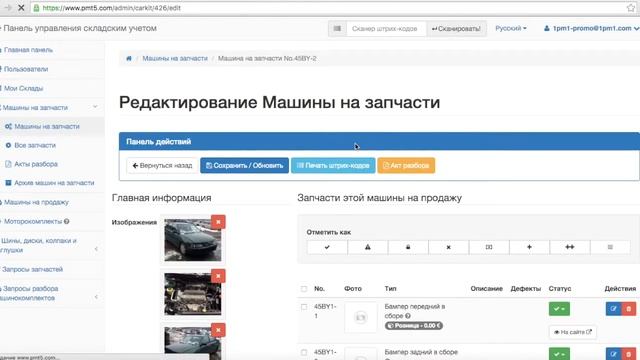This screenshot has width=640, height=360.
Task: Mark selected parts with checkmark icon
Action: [327, 247]
